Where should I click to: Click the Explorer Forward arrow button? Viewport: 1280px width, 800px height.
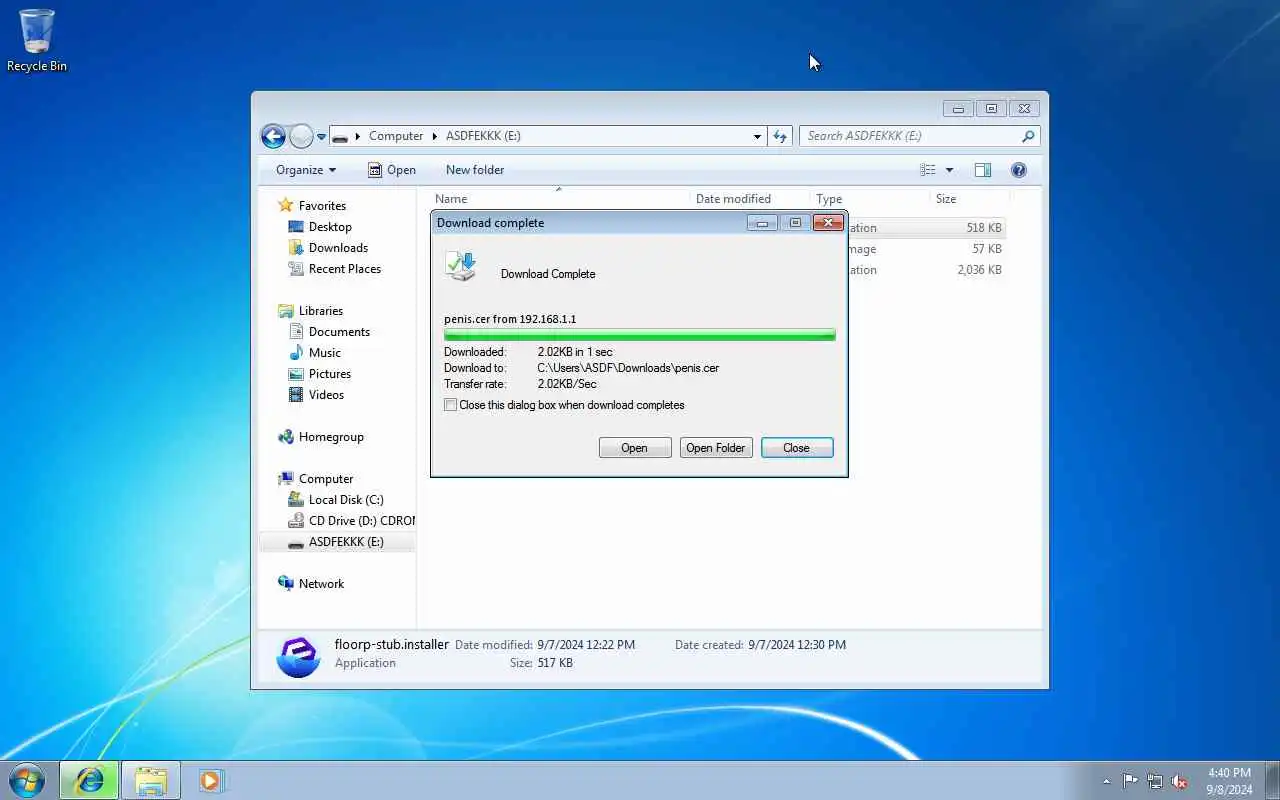click(x=301, y=136)
